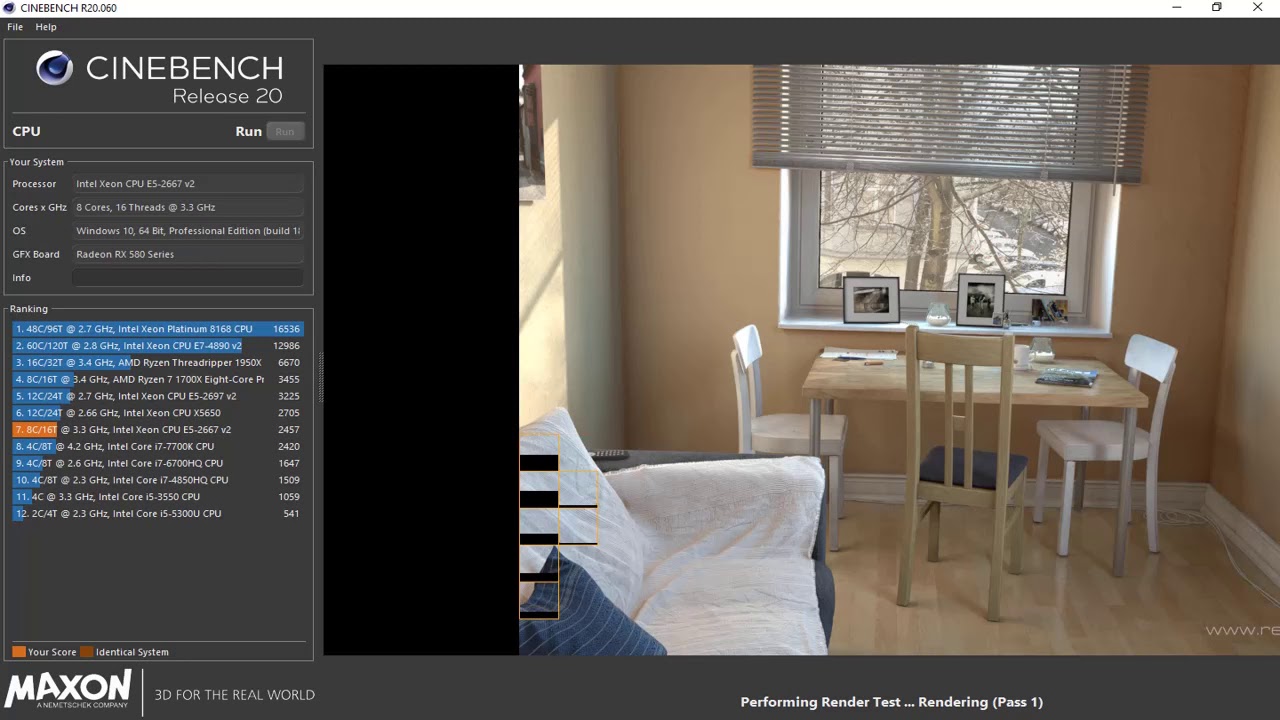The height and width of the screenshot is (720, 1280).
Task: Close the Cinebench window
Action: pyautogui.click(x=1258, y=8)
